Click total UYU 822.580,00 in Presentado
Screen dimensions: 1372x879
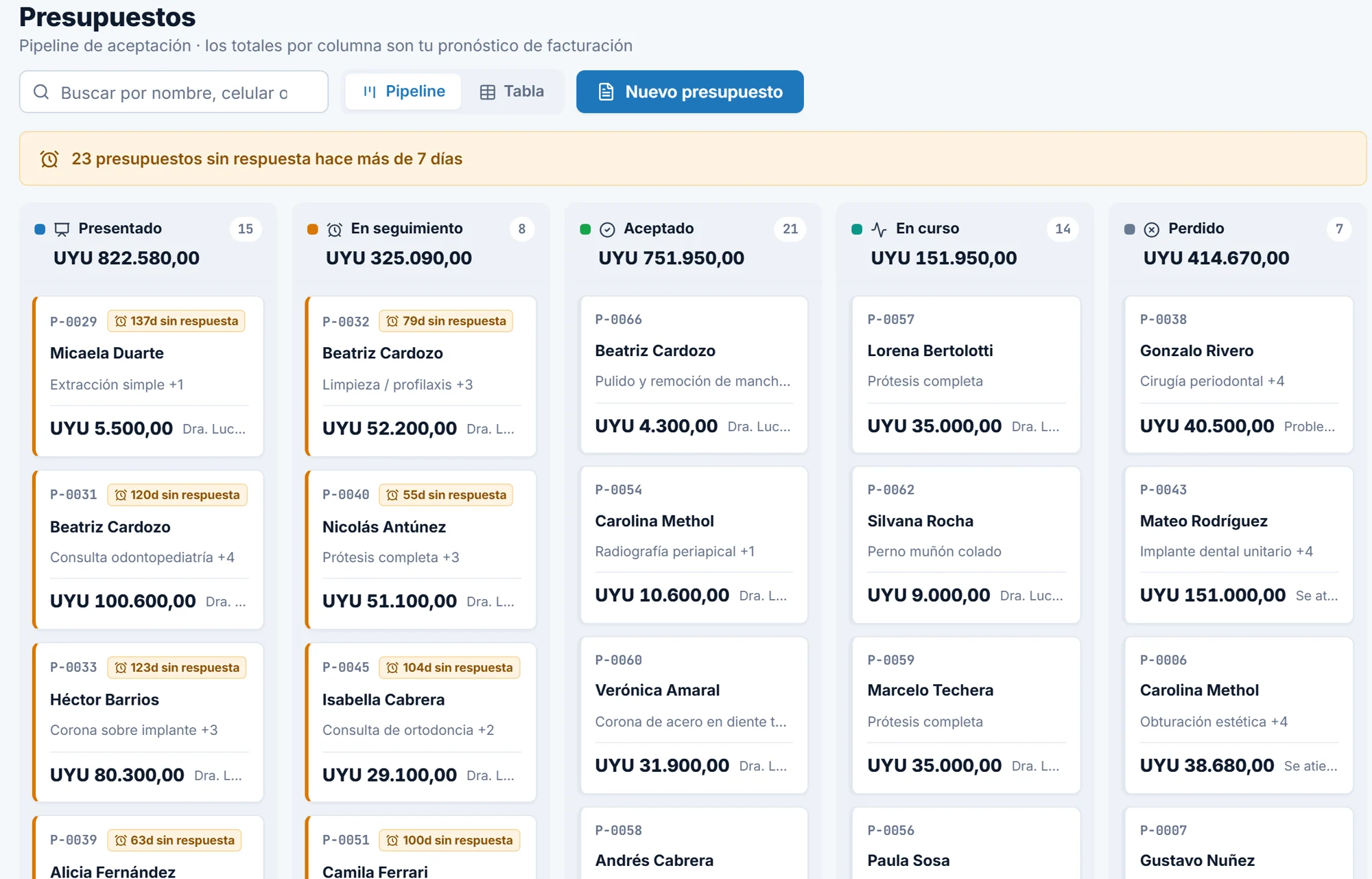click(x=126, y=259)
